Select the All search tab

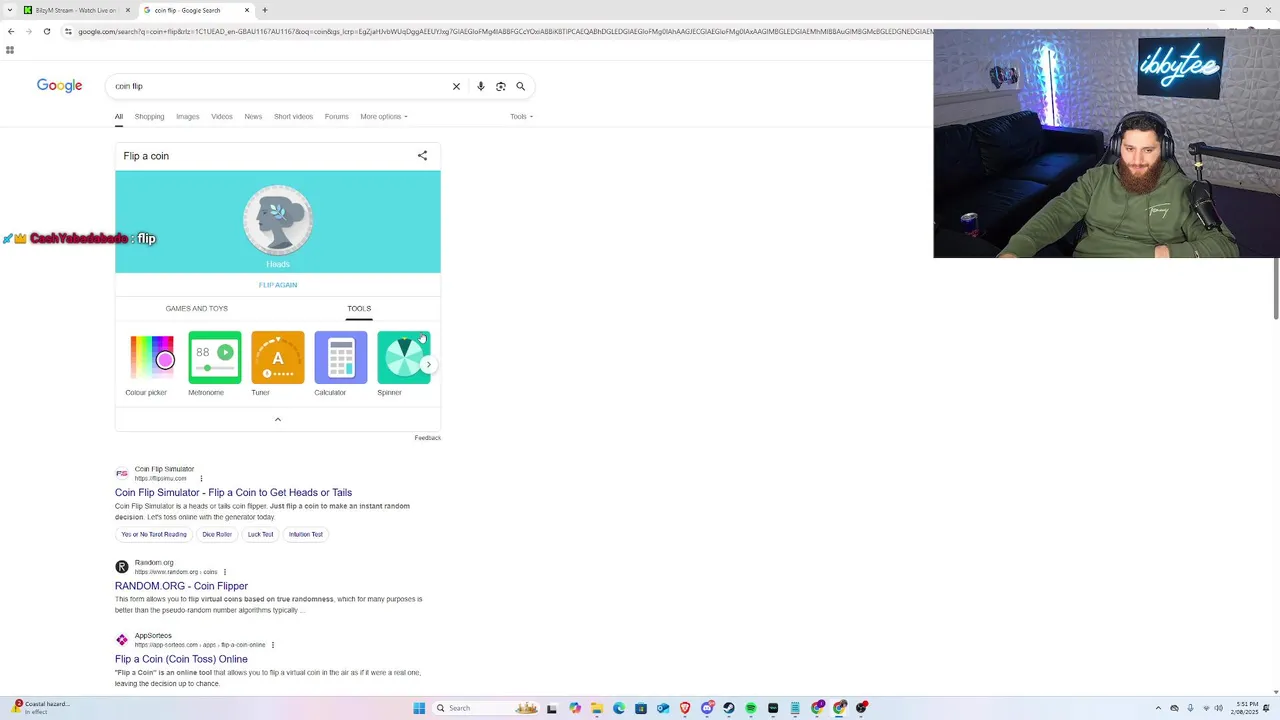tap(118, 116)
